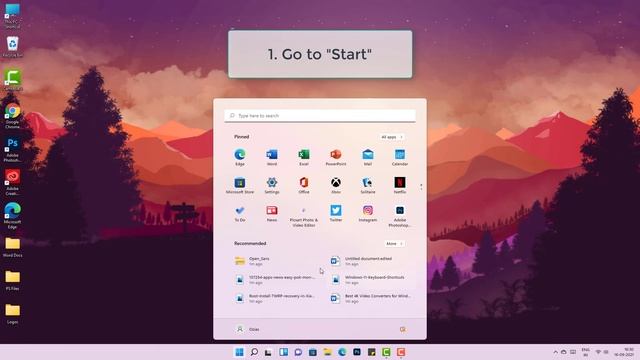Click the power button in the Start menu
The width and height of the screenshot is (640, 360).
tap(403, 329)
